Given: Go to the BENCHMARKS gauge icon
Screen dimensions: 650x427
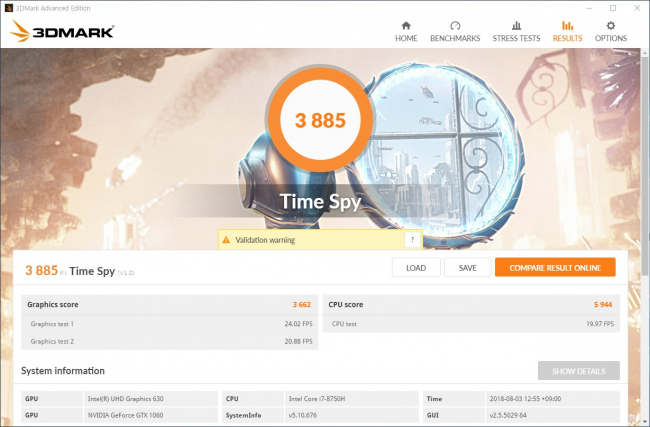Looking at the screenshot, I should 455,26.
